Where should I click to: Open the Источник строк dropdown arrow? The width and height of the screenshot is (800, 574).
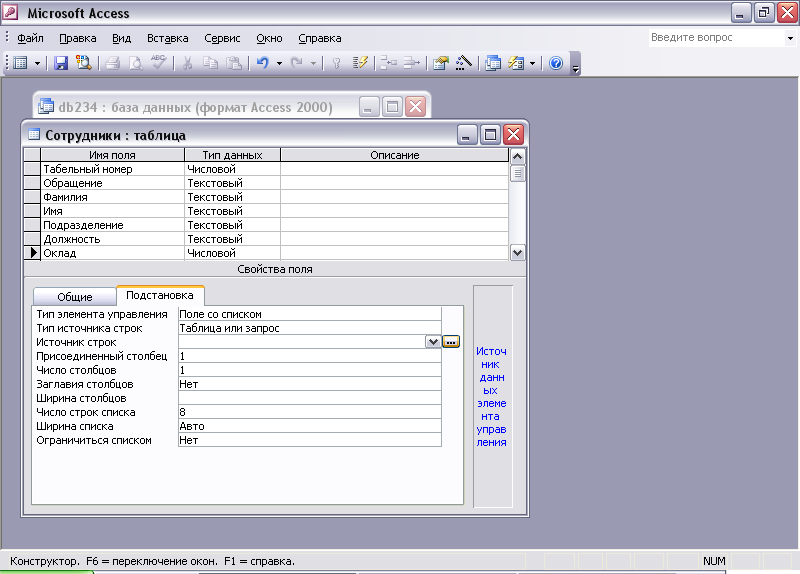click(433, 342)
